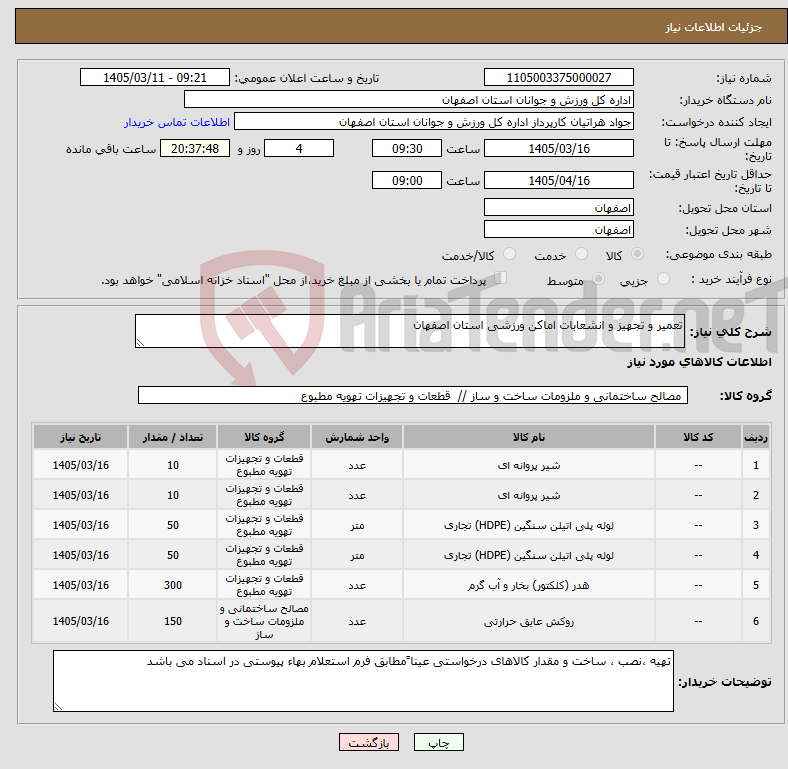
Task: Click the announcement date field 1405/03/11 - 09:21
Action: coord(155,77)
